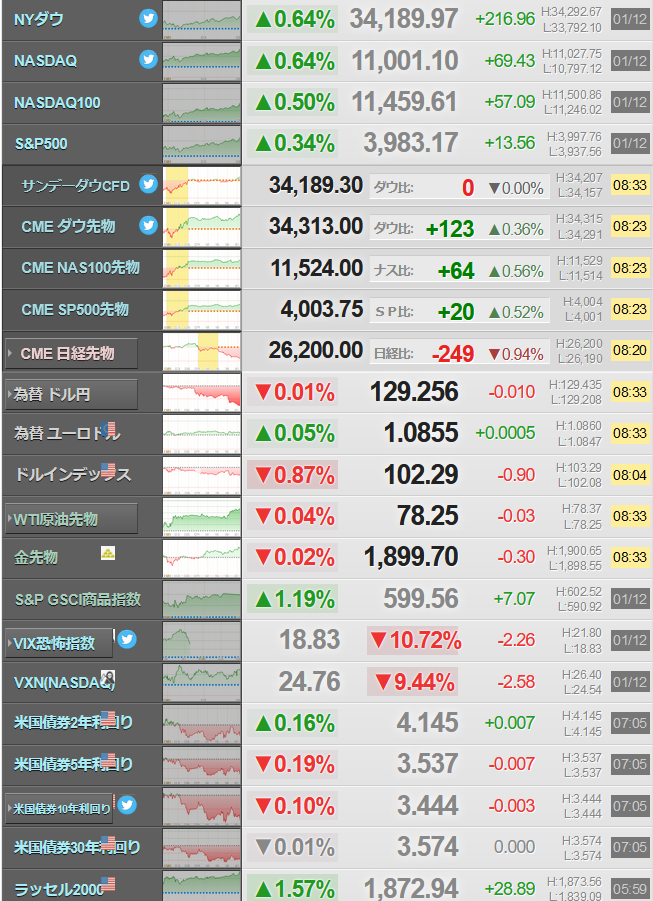Open the VIX恐怖指数 mini chart
Screen dimensions: 653x901
[202, 641]
